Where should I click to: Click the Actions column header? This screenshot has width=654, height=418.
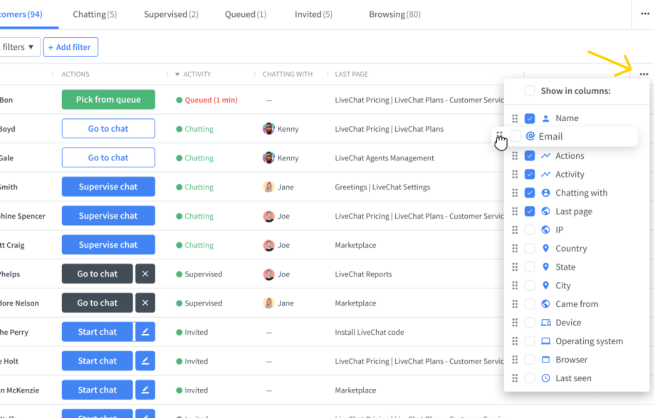(75, 74)
